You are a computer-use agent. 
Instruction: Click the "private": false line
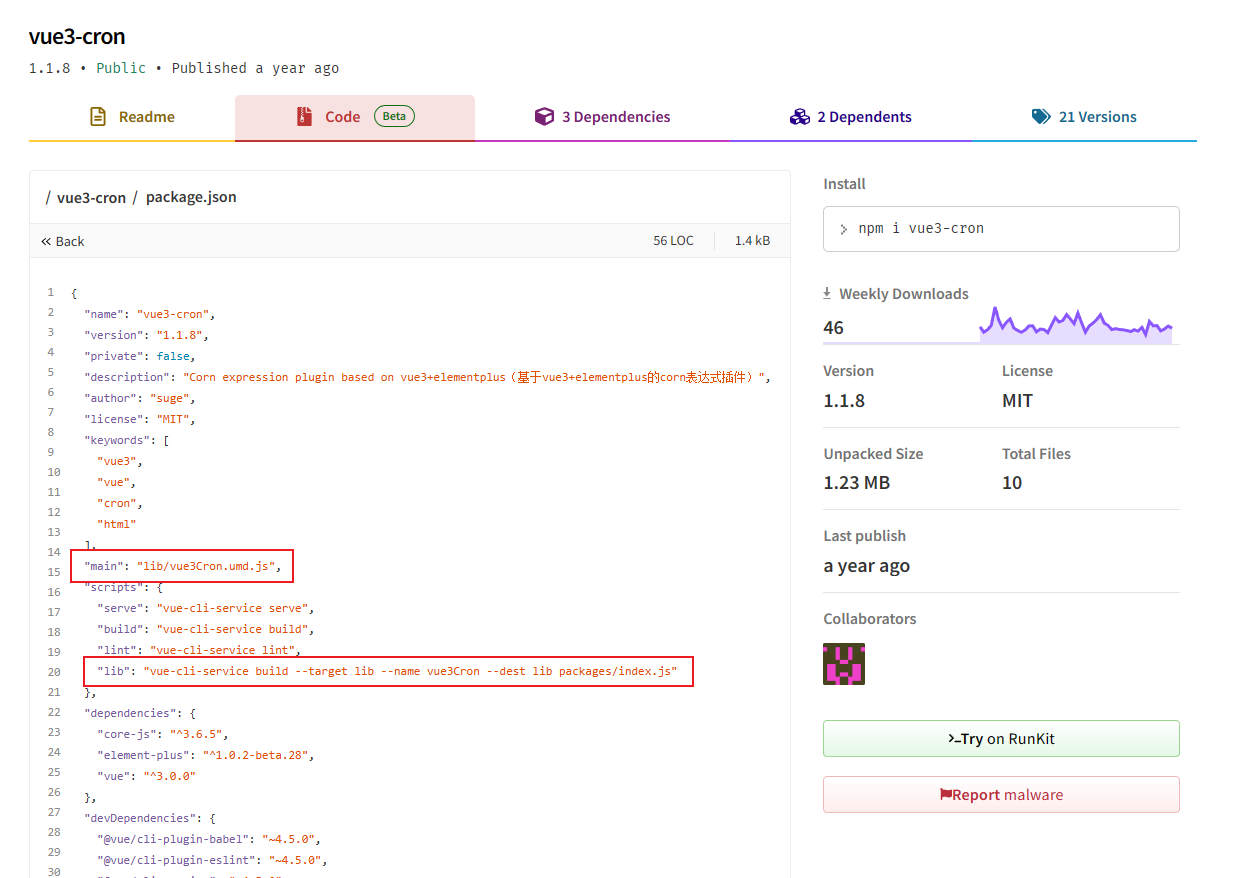(139, 356)
